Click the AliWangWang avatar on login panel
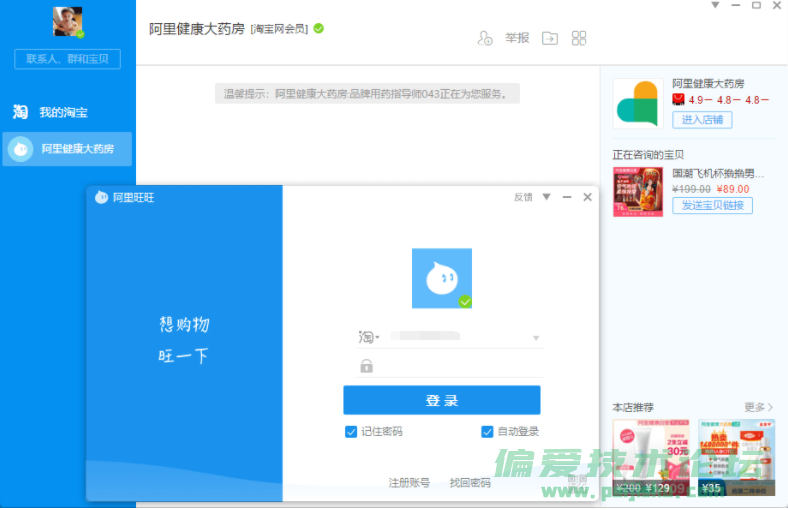Screen dimensions: 788x510 (441, 278)
